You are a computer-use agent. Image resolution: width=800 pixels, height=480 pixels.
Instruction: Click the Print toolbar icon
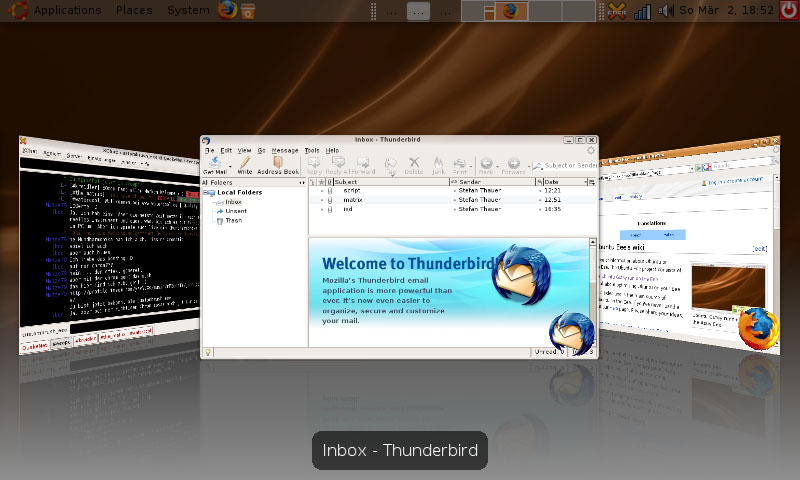[x=460, y=164]
